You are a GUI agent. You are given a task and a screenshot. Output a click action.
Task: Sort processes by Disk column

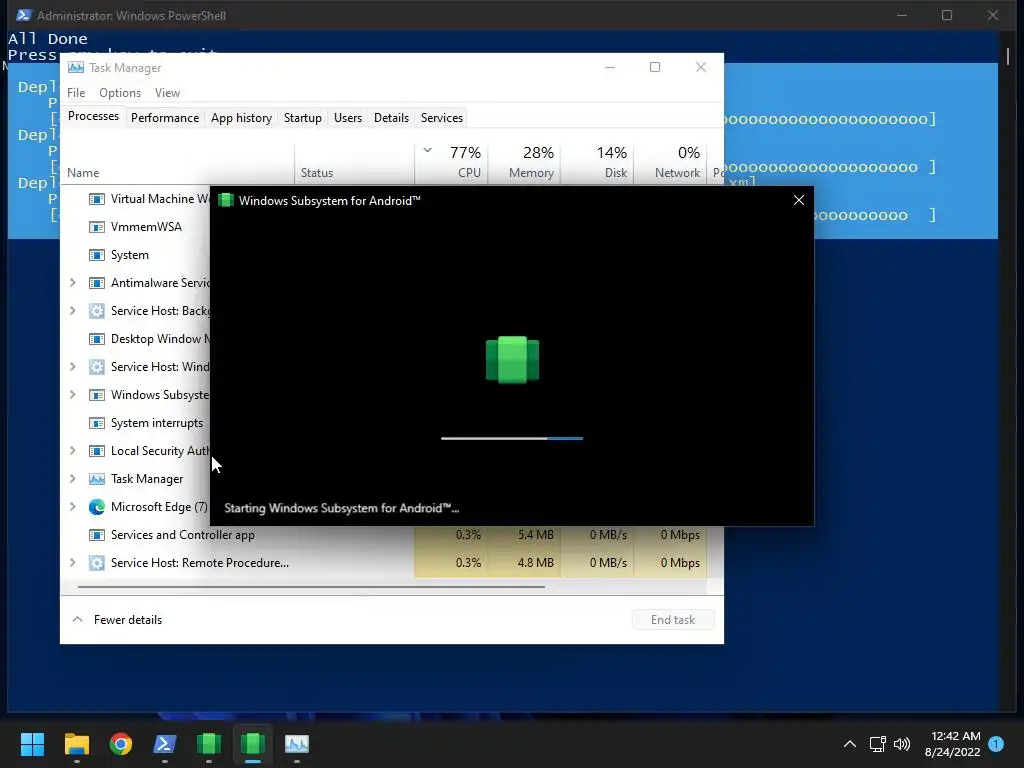(x=597, y=162)
